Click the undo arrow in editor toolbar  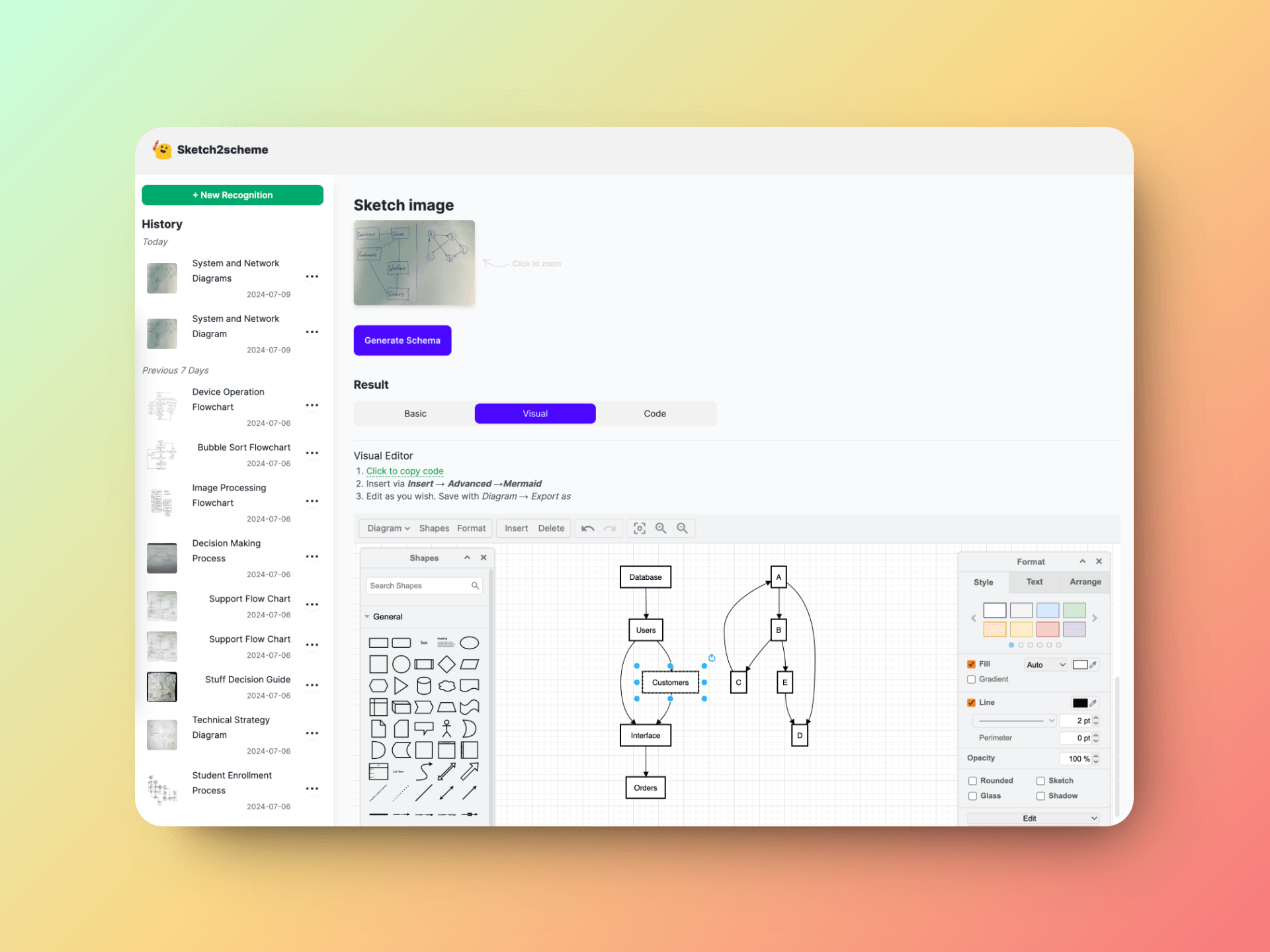pos(587,528)
